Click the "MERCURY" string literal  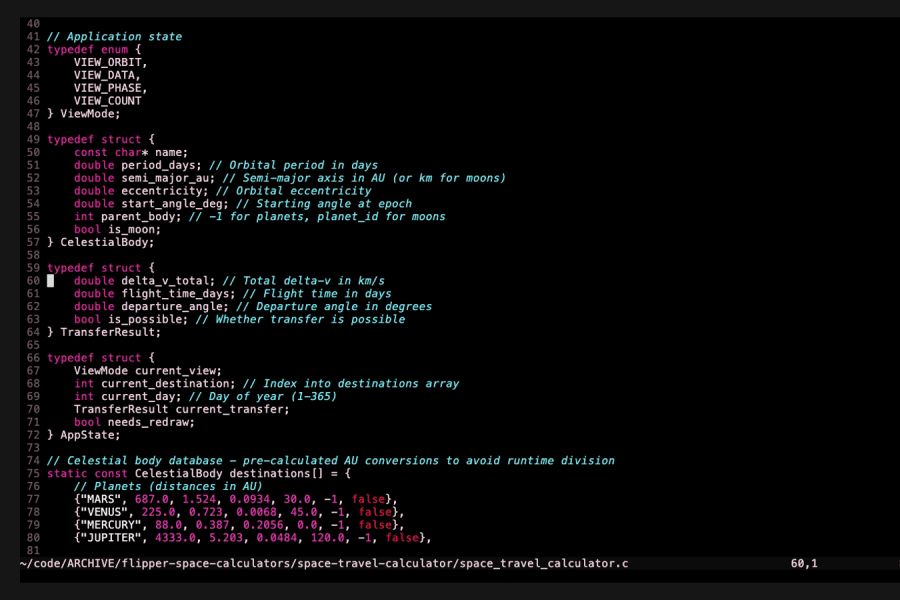pyautogui.click(x=111, y=525)
